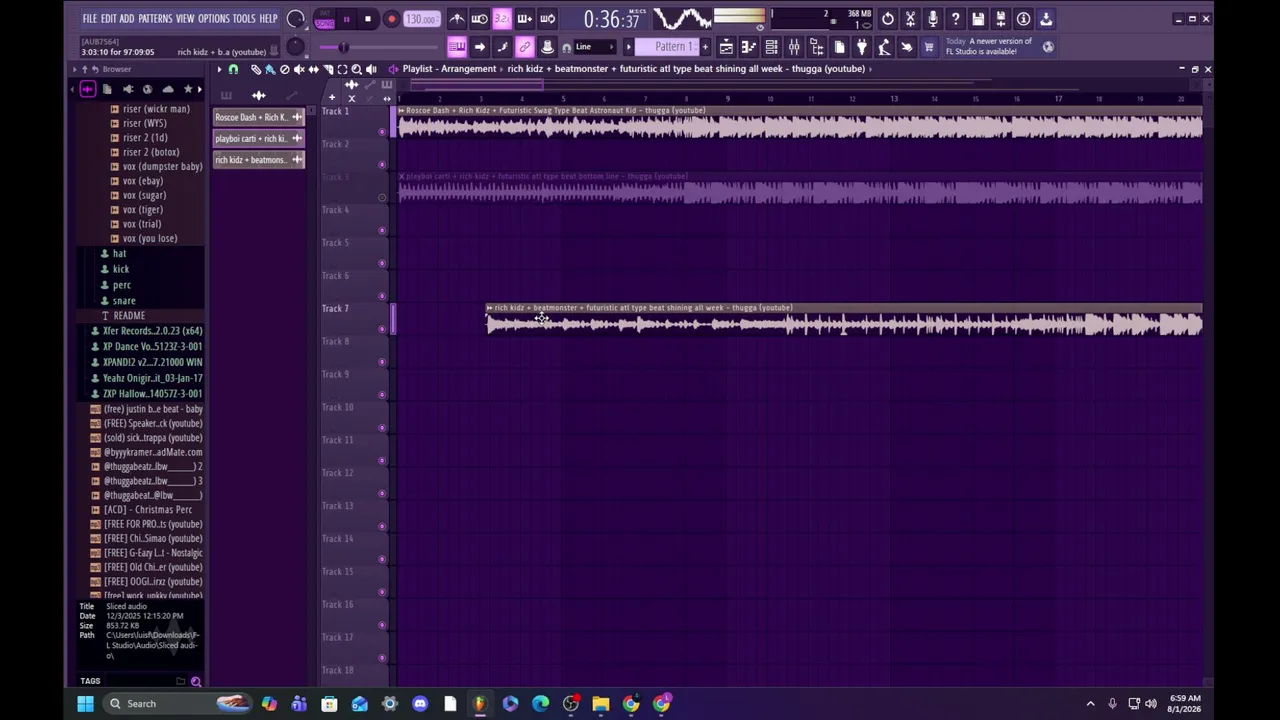The image size is (1280, 720).
Task: Open the Mixer view icon
Action: click(x=794, y=47)
